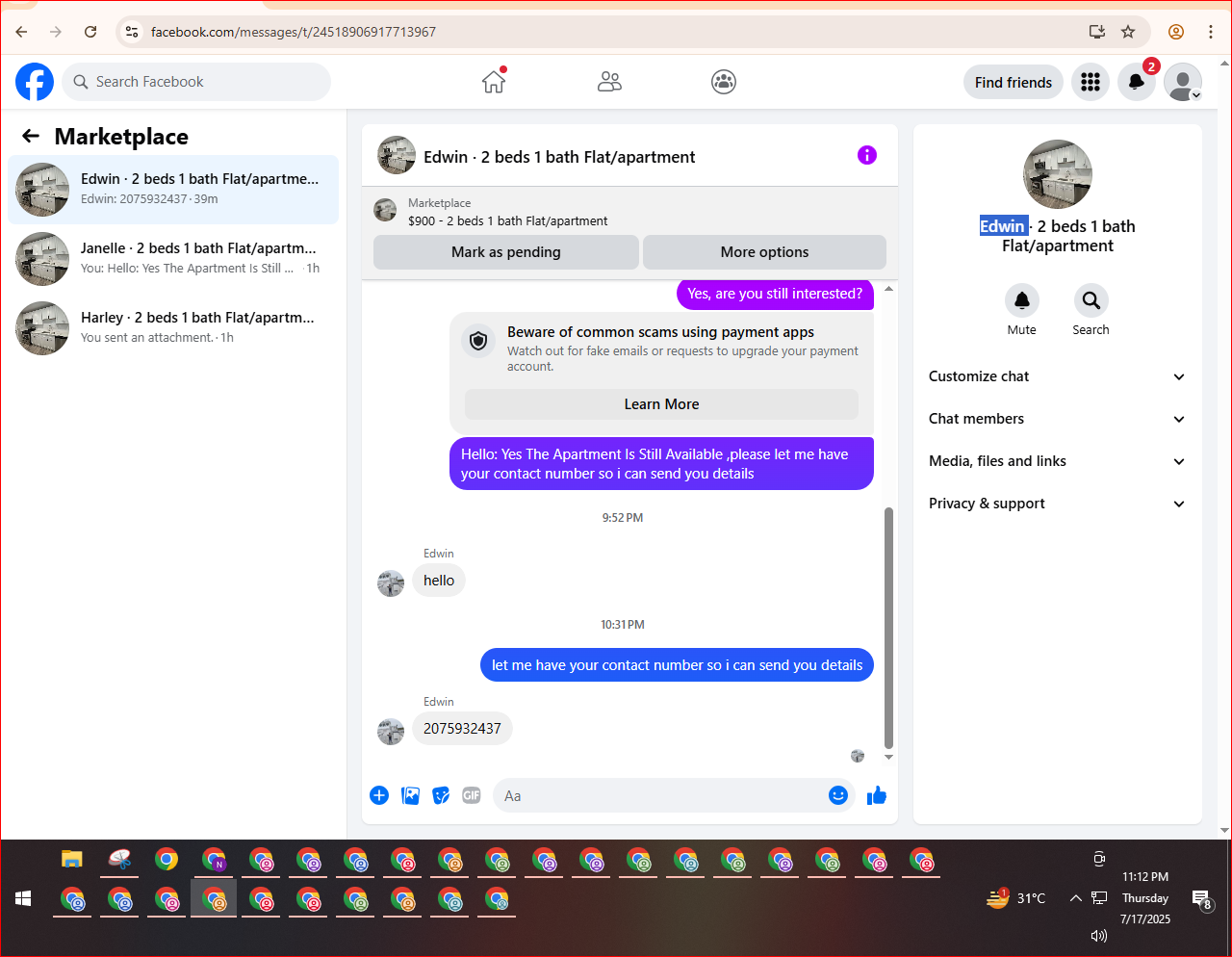Mute this conversation with the bell
This screenshot has height=957, width=1232.
pos(1022,300)
